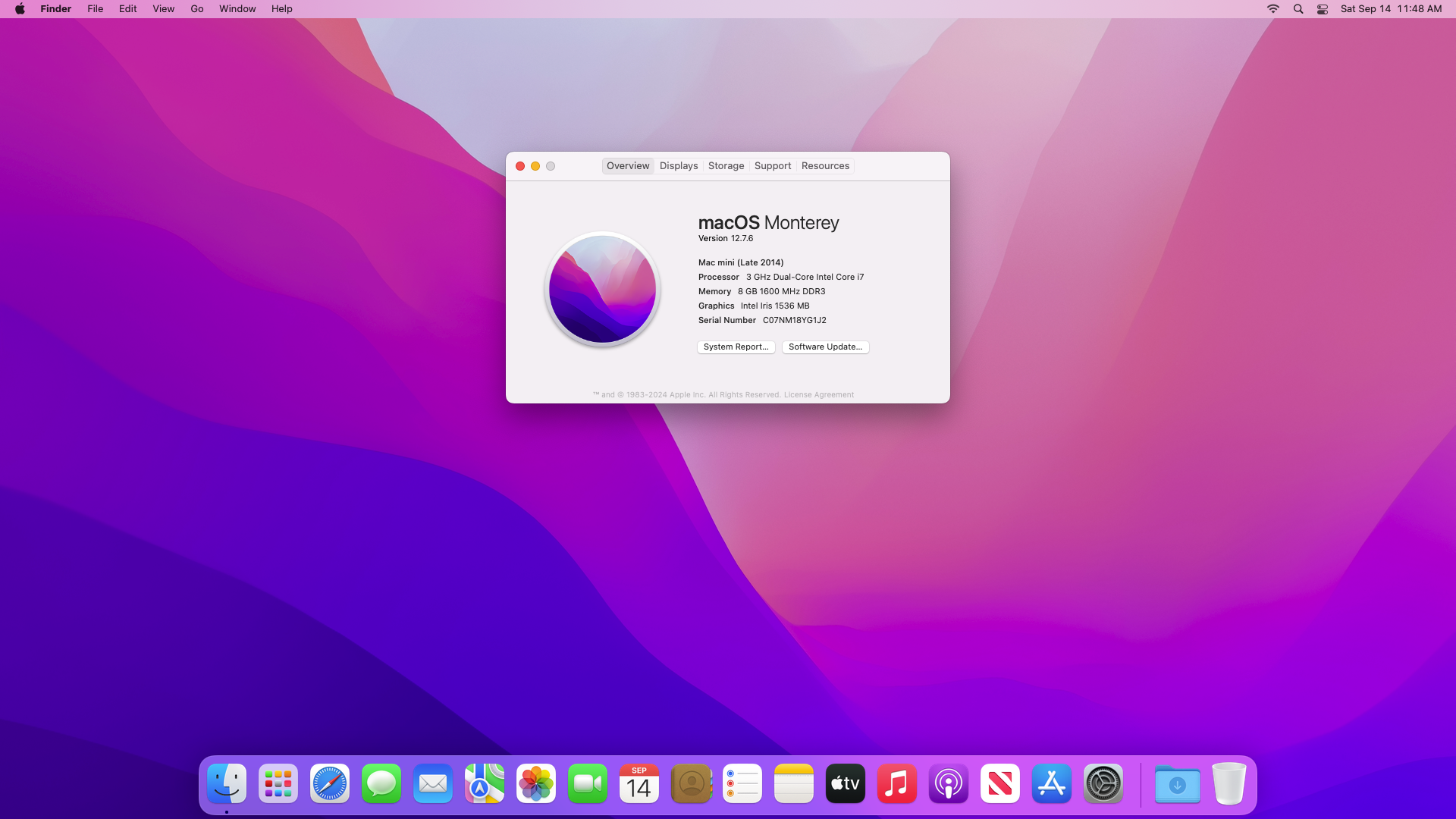This screenshot has width=1456, height=819.
Task: Launch App Store from Dock
Action: (x=1052, y=783)
